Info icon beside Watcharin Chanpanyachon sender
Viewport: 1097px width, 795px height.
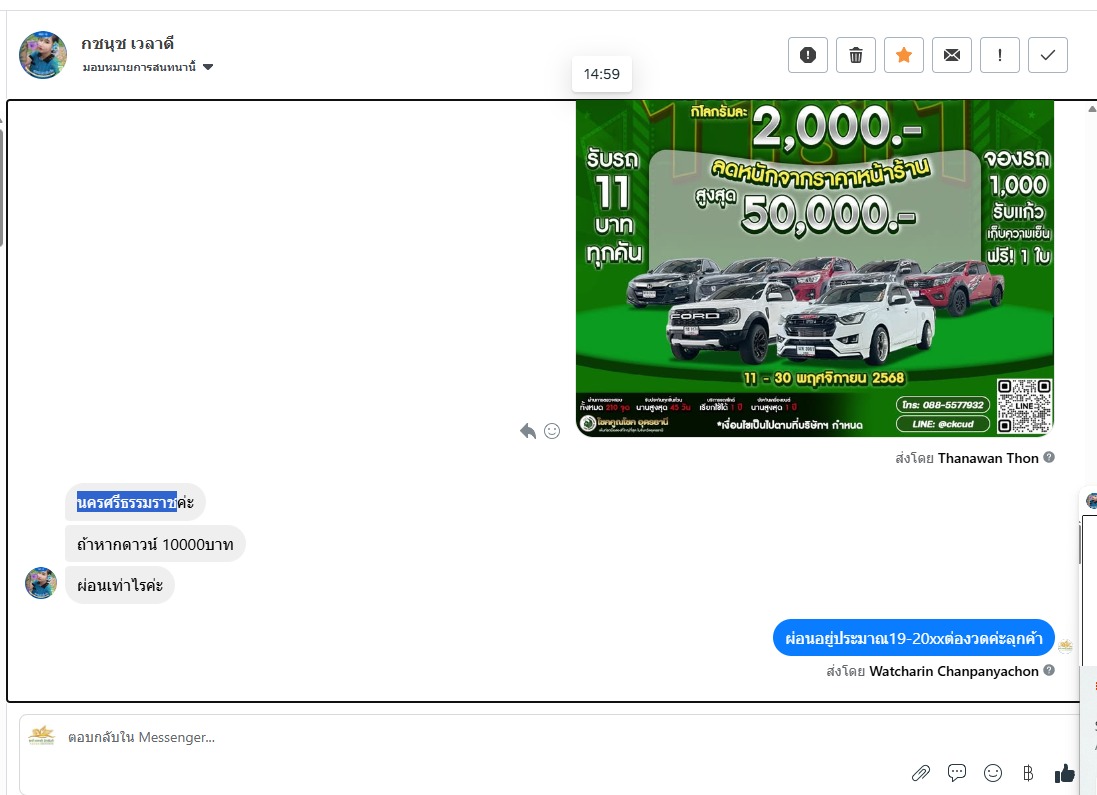click(x=1049, y=670)
